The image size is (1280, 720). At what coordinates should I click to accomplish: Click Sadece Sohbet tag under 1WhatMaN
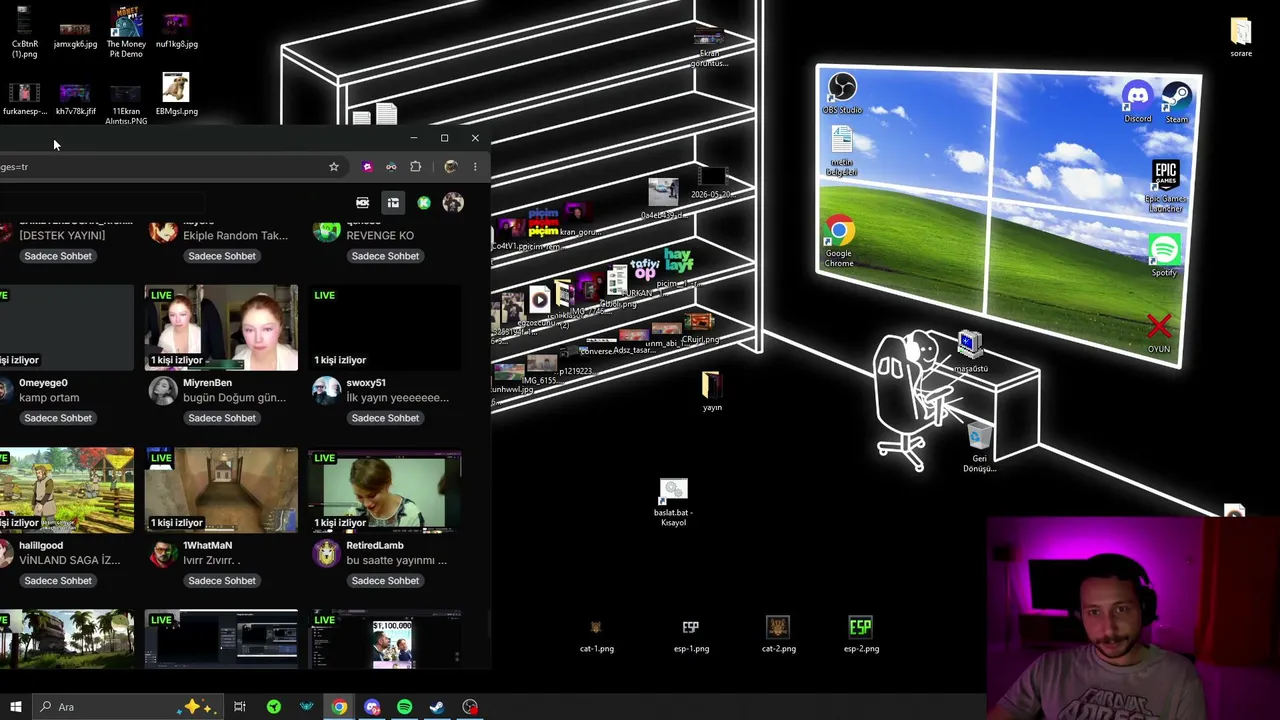[x=222, y=581]
